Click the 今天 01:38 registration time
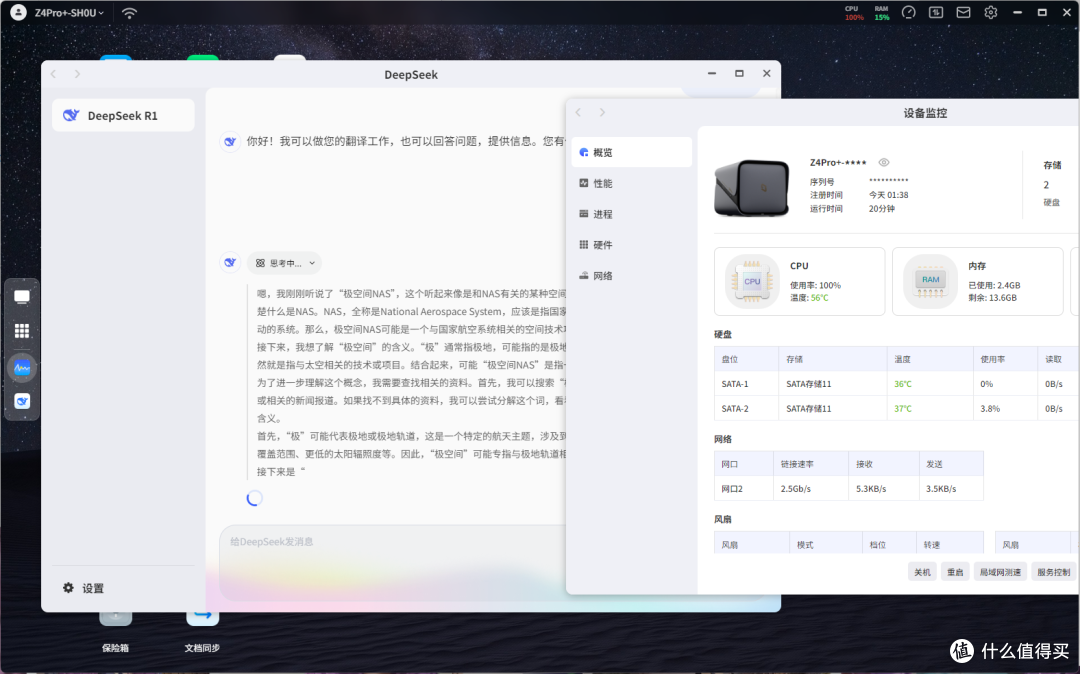 pos(889,195)
